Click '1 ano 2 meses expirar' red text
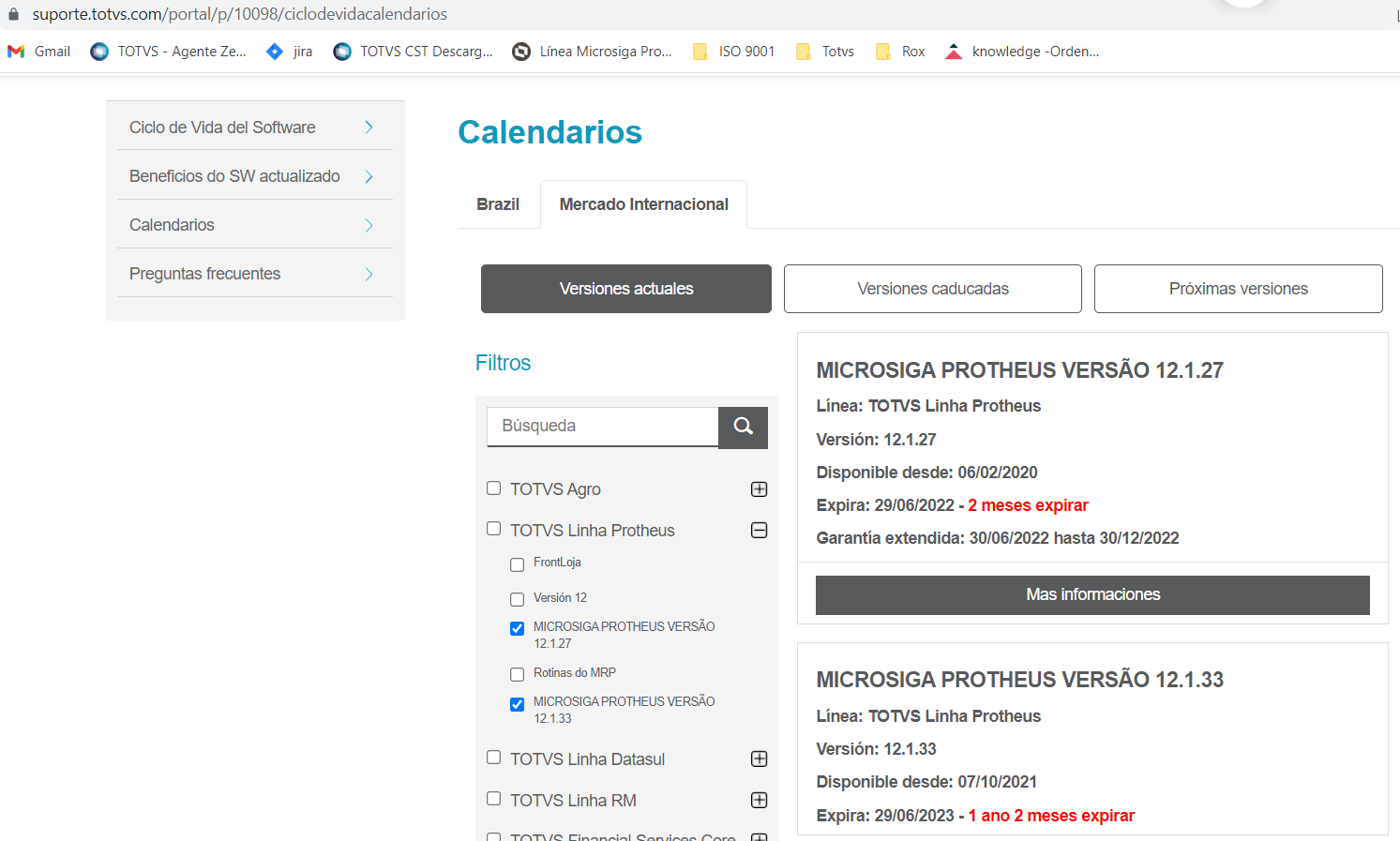Image resolution: width=1400 pixels, height=841 pixels. coord(1051,816)
